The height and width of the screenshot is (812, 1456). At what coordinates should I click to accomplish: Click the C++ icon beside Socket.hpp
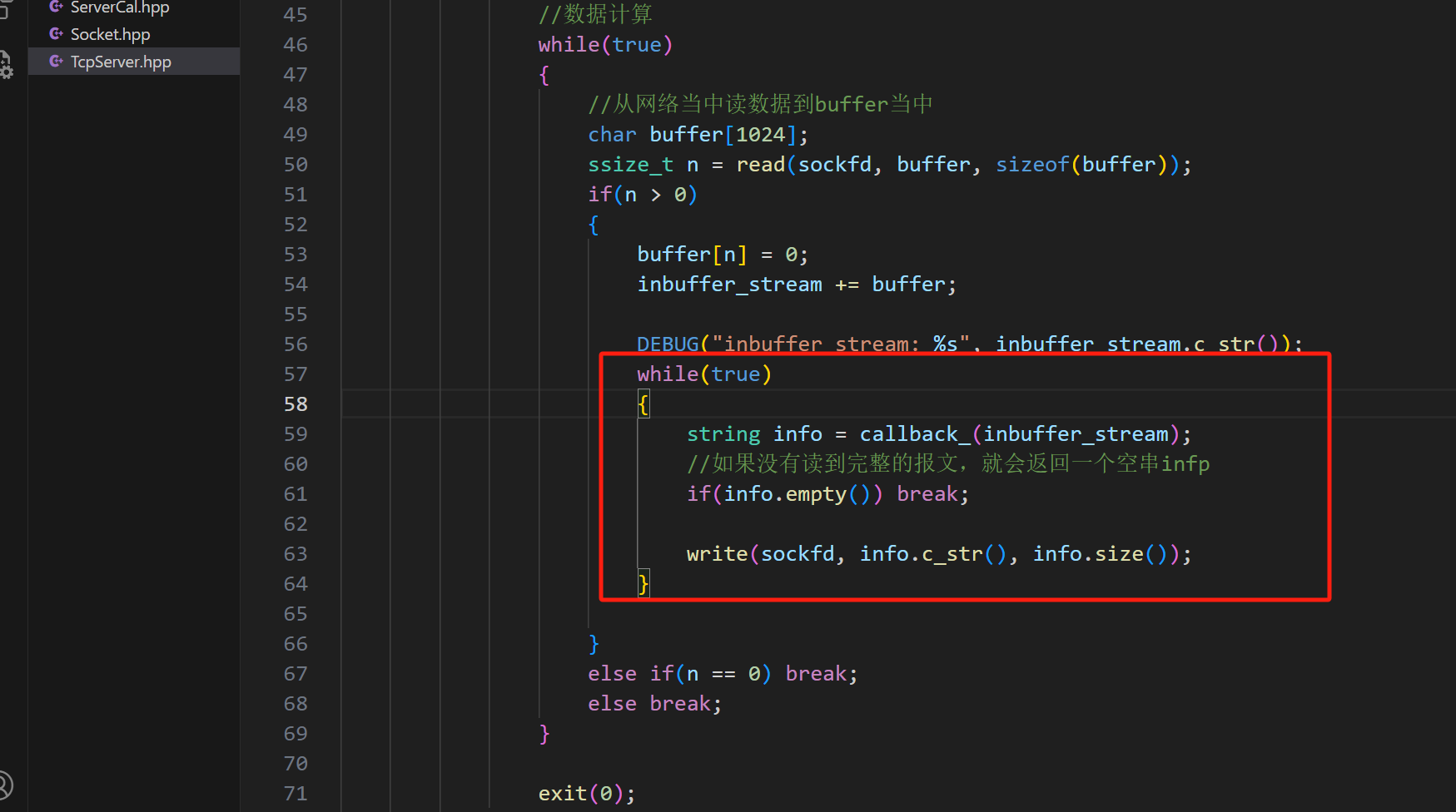click(x=56, y=34)
